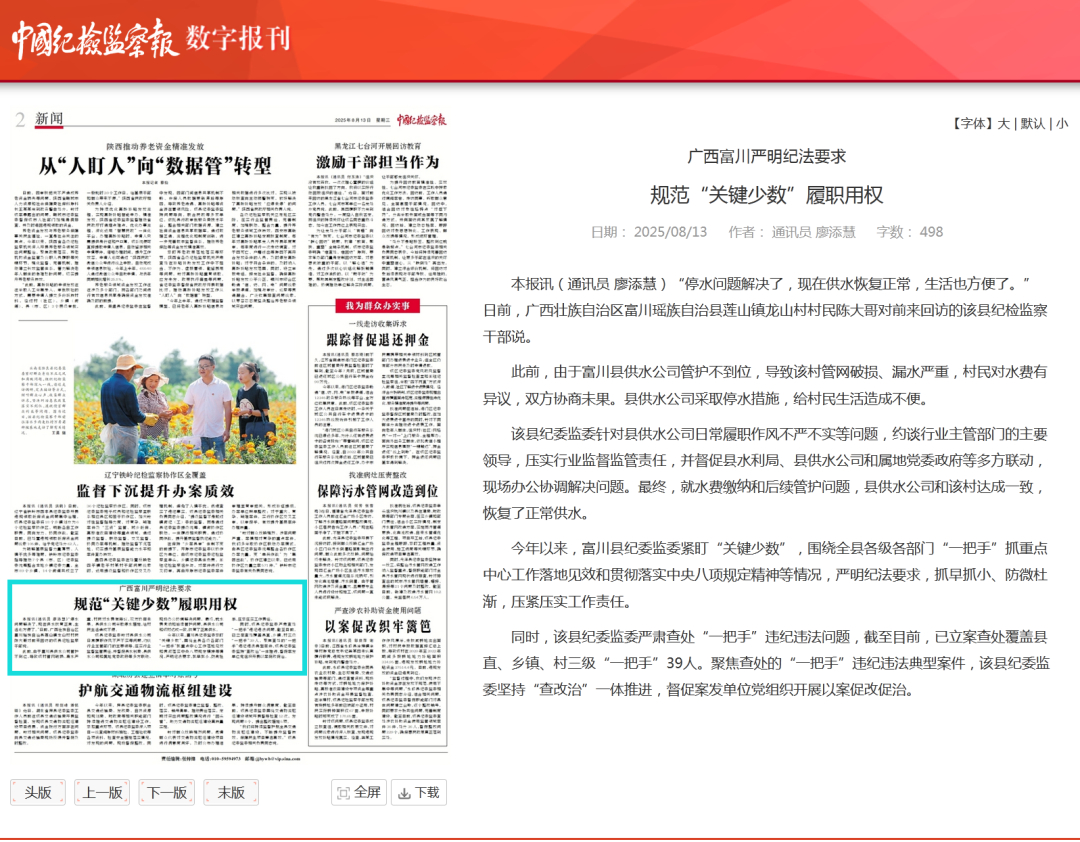The width and height of the screenshot is (1080, 842).
Task: Click the 中国纪检监察报 masthead logo
Action: pyautogui.click(x=95, y=39)
